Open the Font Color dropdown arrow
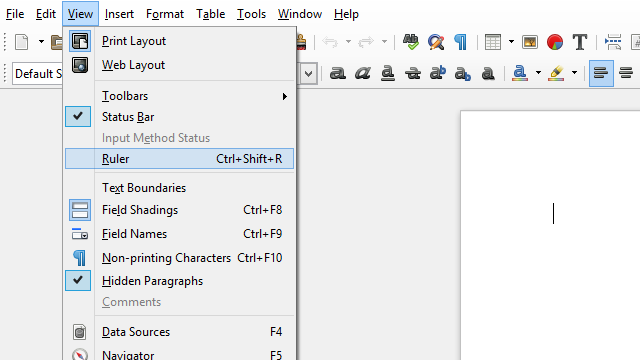640x360 pixels. tap(538, 73)
